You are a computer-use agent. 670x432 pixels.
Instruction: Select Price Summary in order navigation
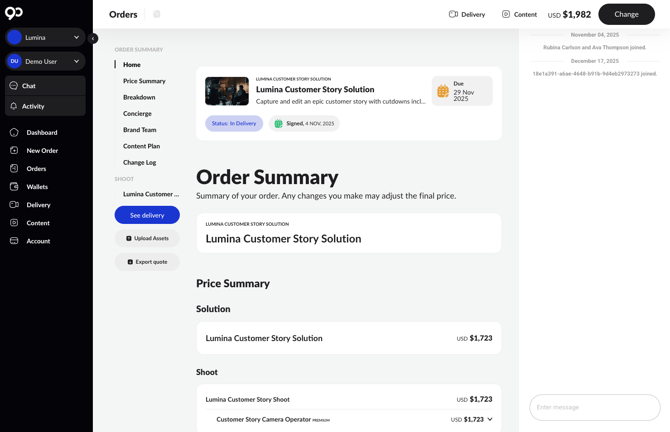(x=144, y=81)
